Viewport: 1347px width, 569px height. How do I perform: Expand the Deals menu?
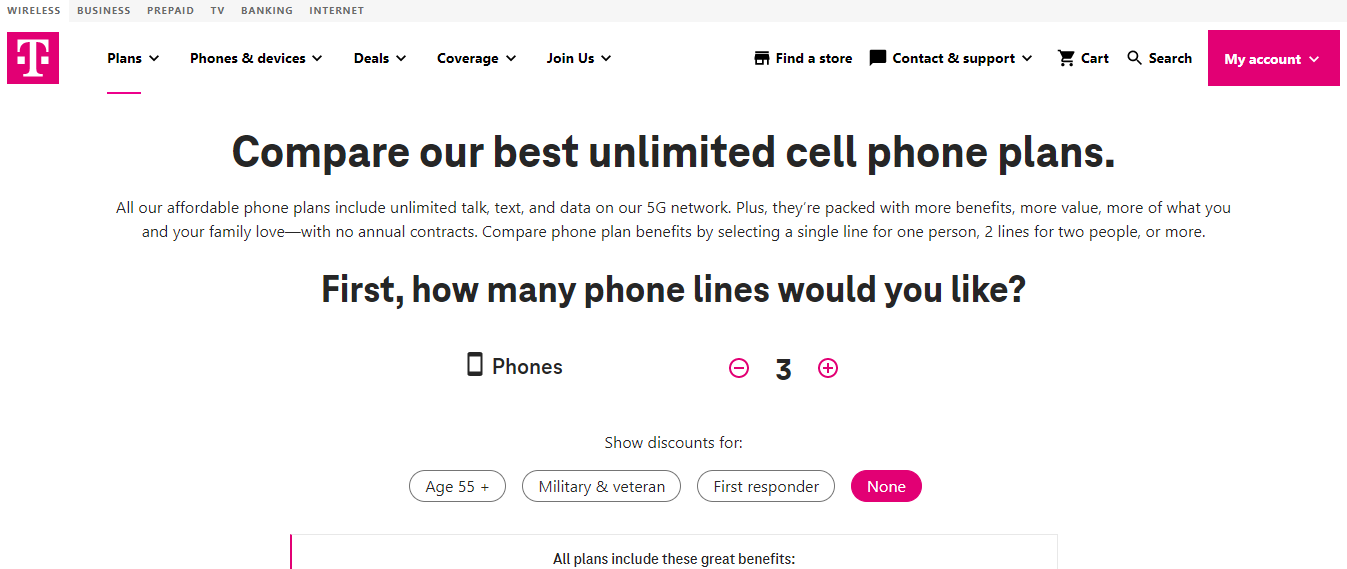point(380,58)
